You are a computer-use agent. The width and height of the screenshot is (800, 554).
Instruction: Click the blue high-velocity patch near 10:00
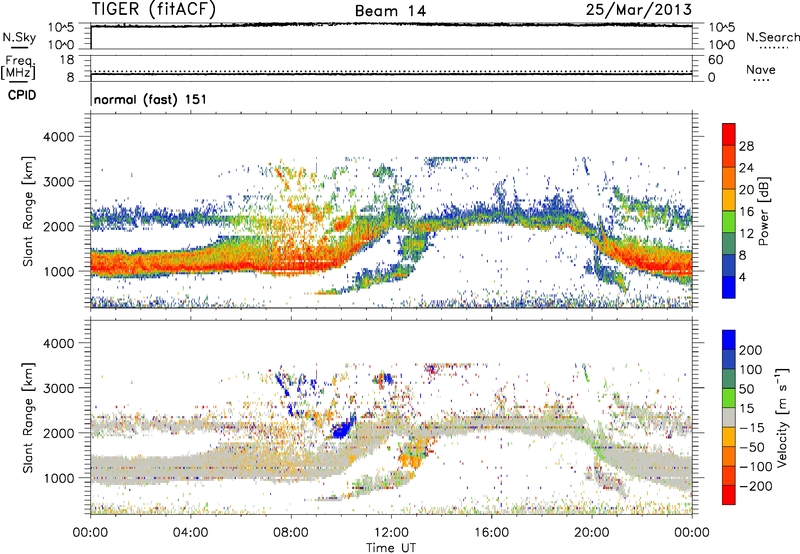click(x=343, y=429)
